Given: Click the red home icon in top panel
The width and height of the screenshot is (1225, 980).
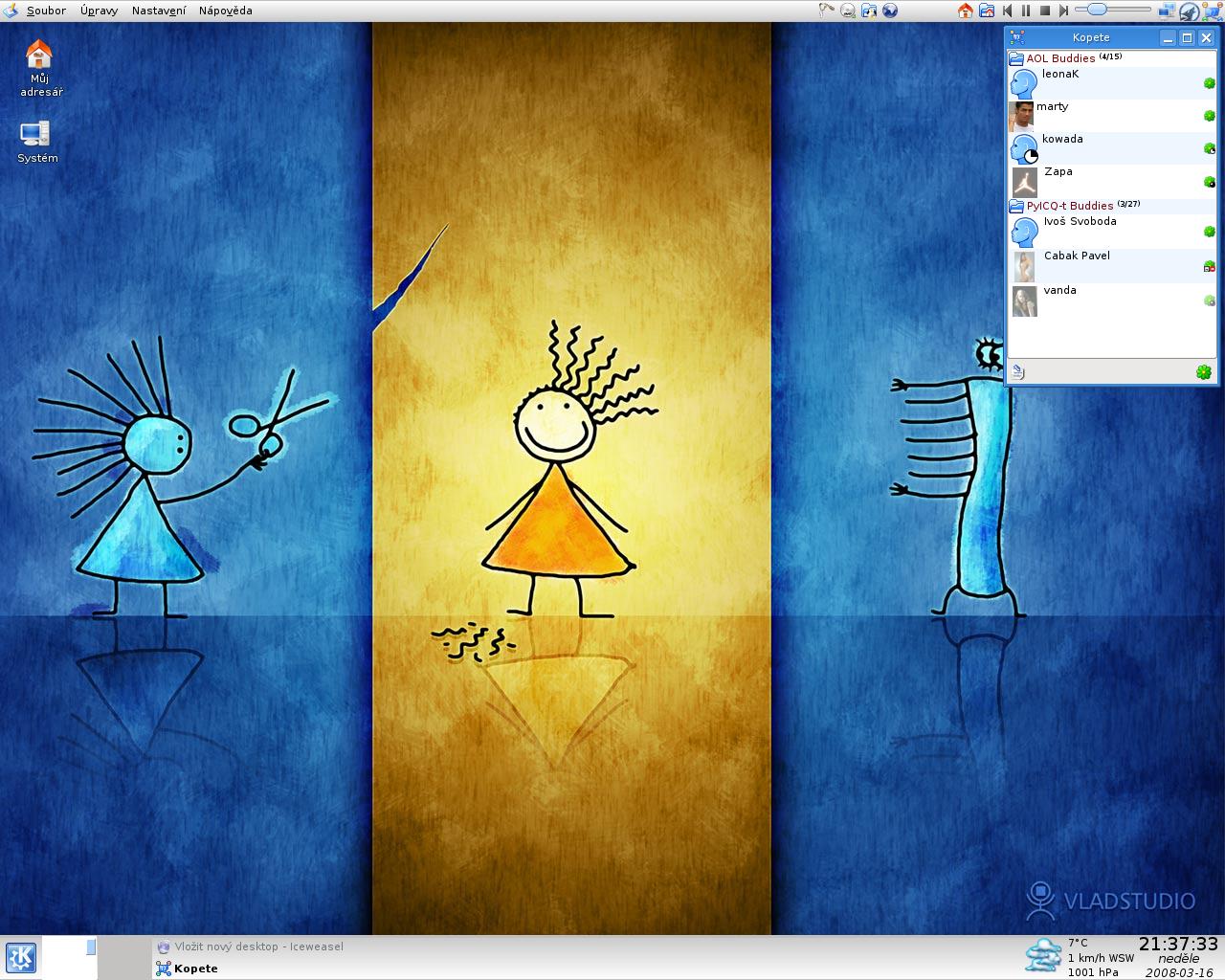Looking at the screenshot, I should (965, 11).
